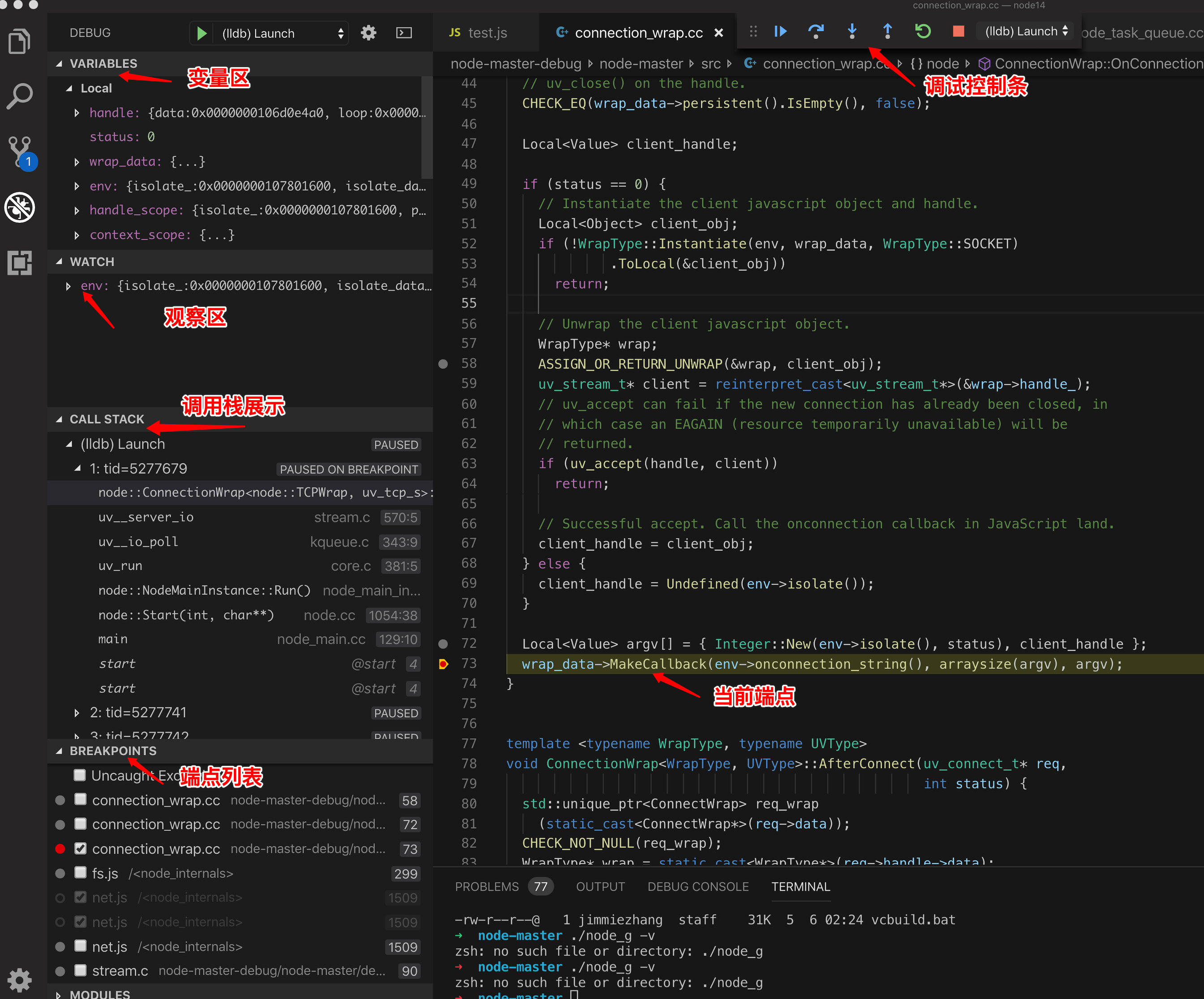1204x999 pixels.
Task: Disable breakpoint at connection_wrap.cc line 73
Action: pos(81,848)
